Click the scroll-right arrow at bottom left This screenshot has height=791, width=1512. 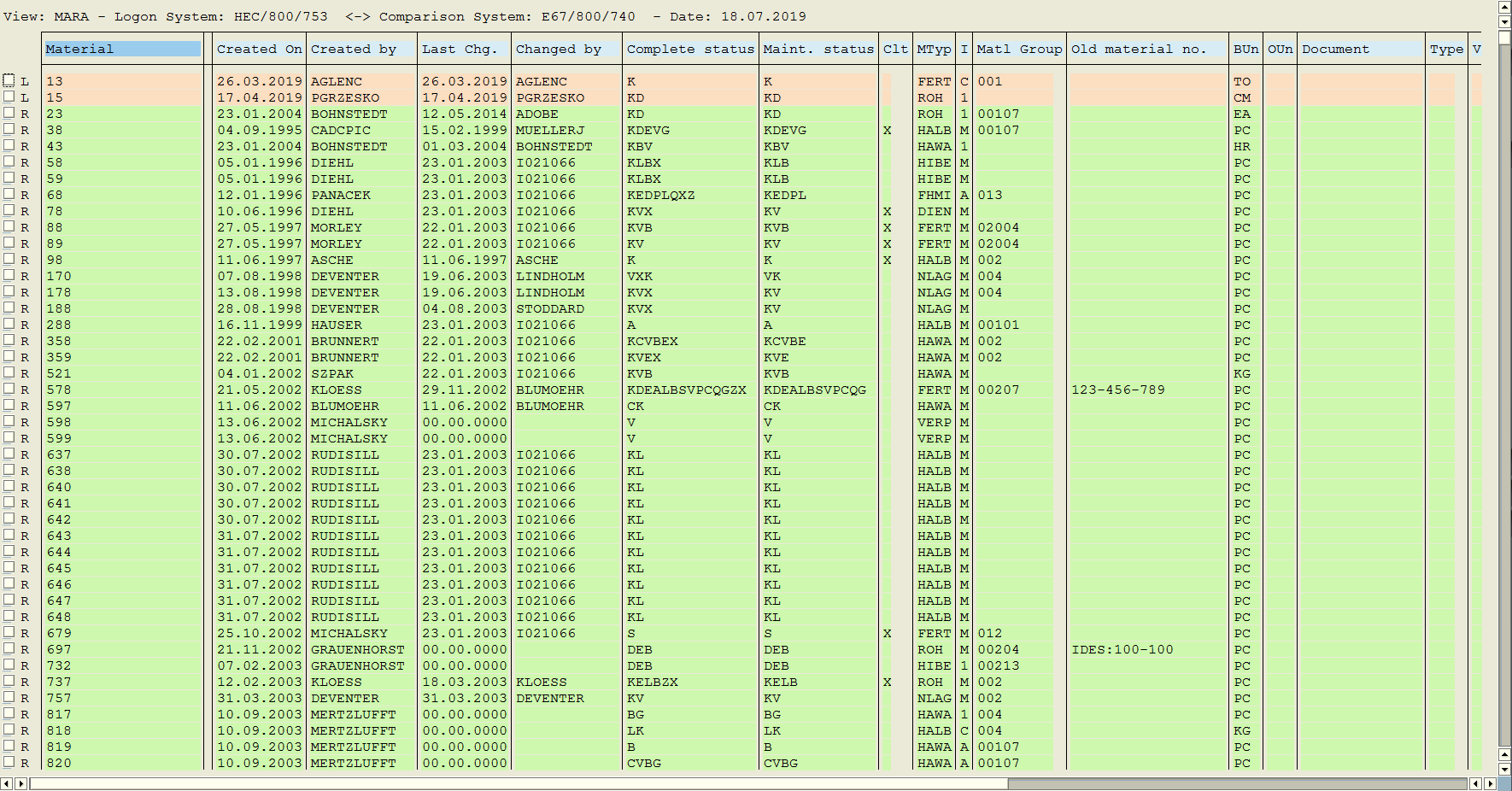pyautogui.click(x=21, y=783)
